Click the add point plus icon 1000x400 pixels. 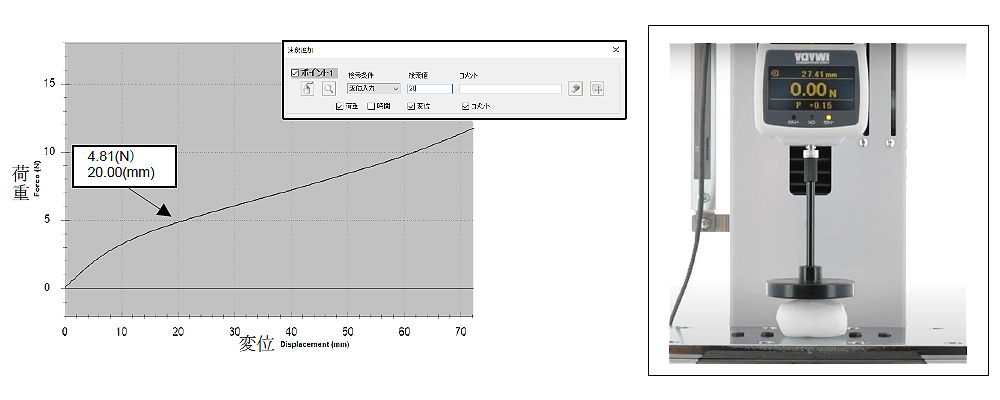tap(597, 89)
